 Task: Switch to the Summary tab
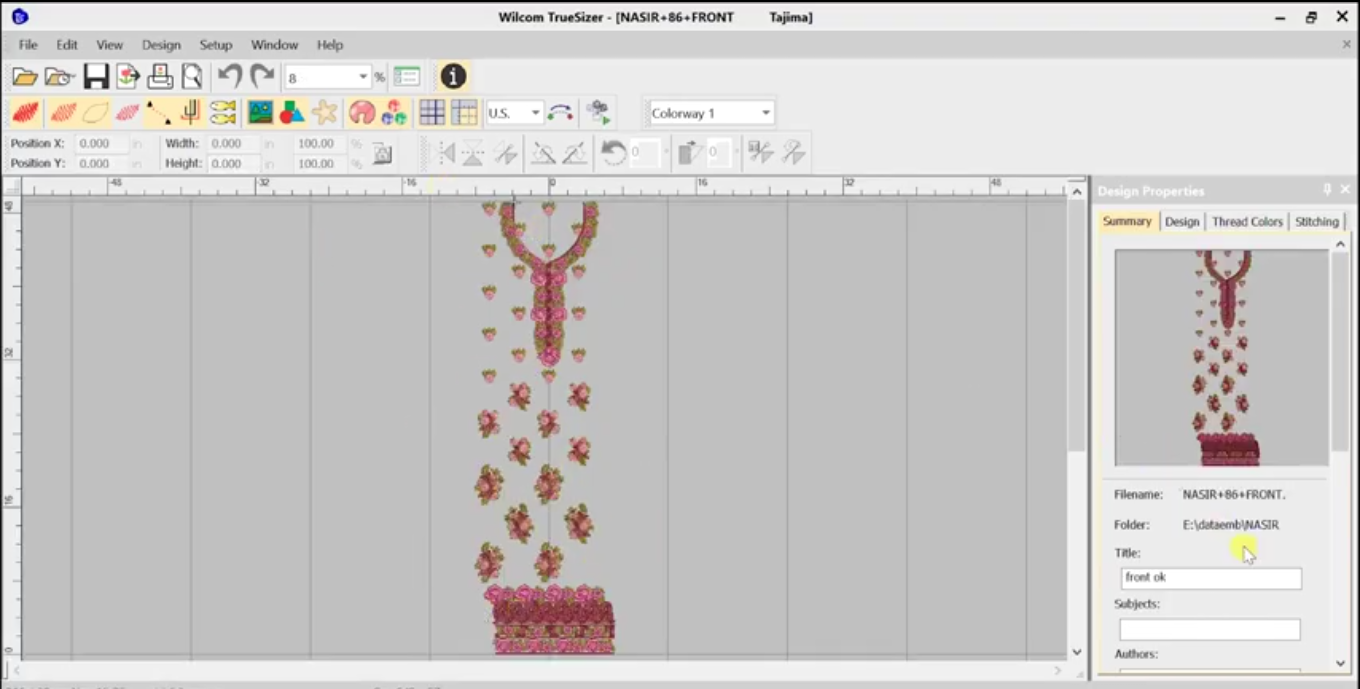[x=1127, y=221]
